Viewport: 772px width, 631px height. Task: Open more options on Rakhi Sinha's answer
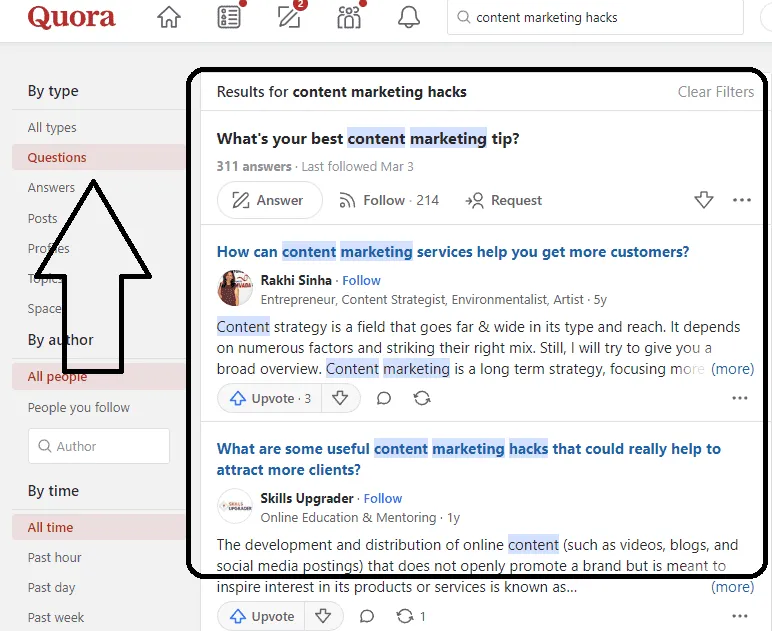coord(740,398)
